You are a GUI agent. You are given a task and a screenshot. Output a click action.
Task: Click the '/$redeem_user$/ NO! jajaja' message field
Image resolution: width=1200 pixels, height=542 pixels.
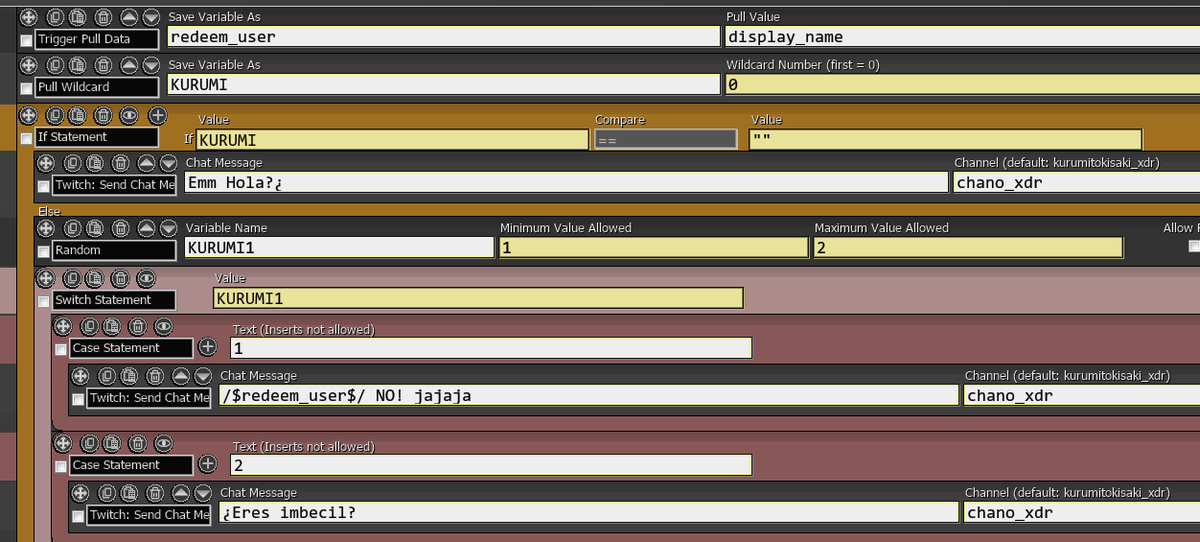click(x=588, y=395)
